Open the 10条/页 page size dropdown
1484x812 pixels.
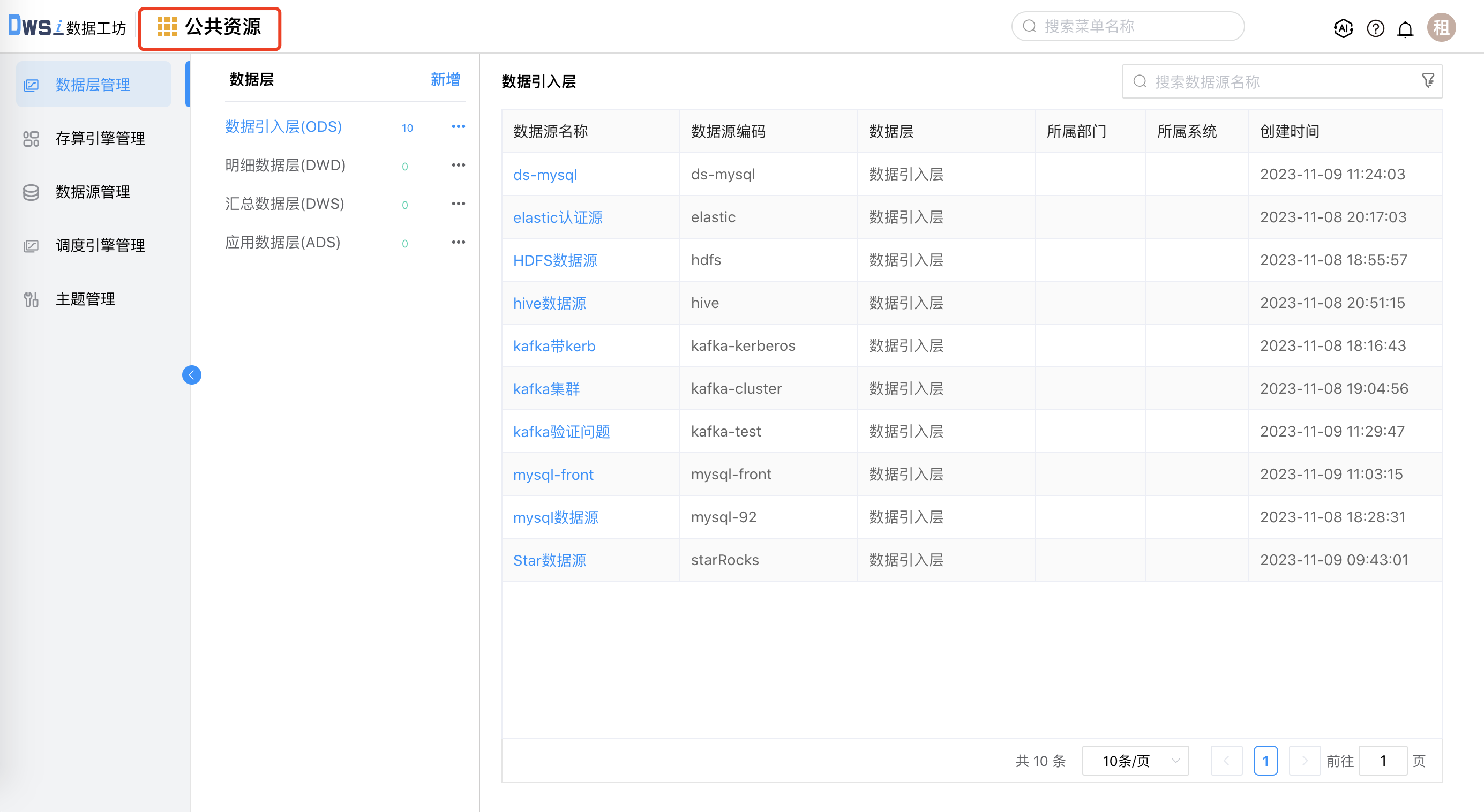(x=1134, y=760)
